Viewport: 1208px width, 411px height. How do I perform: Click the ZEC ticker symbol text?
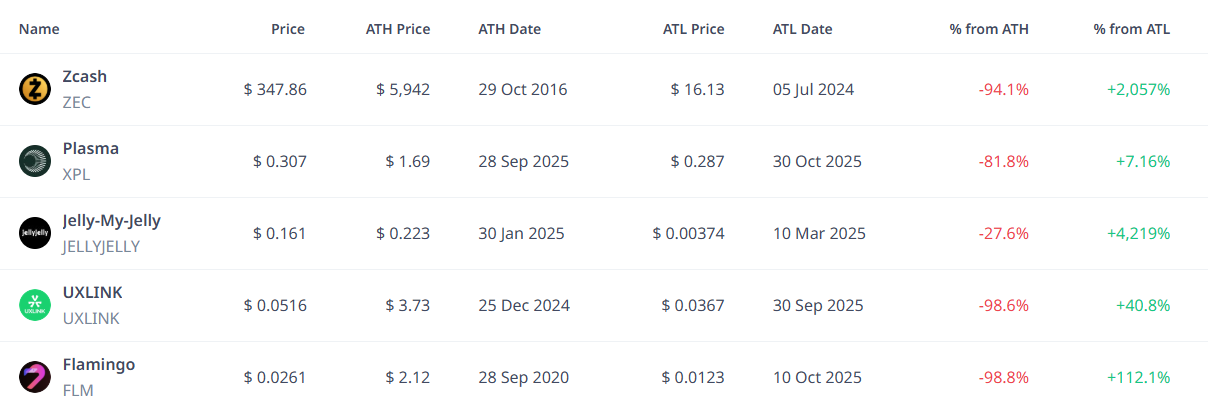click(x=76, y=102)
